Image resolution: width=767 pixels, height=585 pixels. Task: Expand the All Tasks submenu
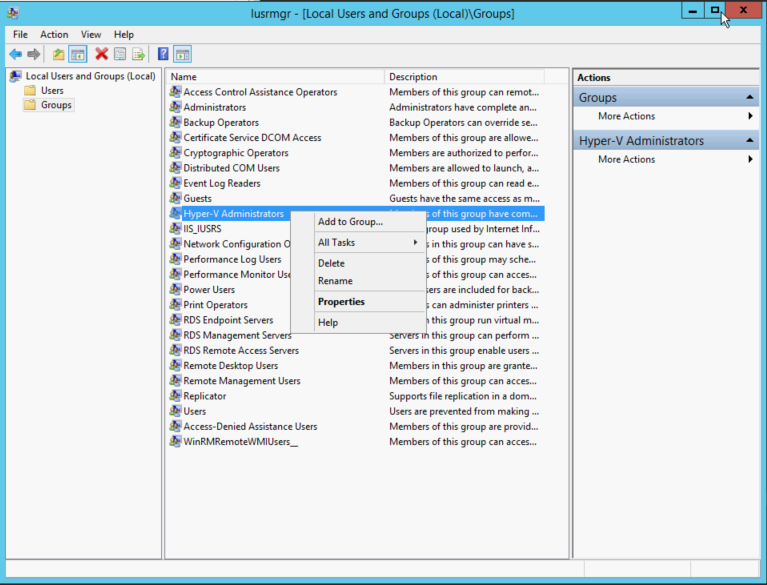[x=358, y=242]
